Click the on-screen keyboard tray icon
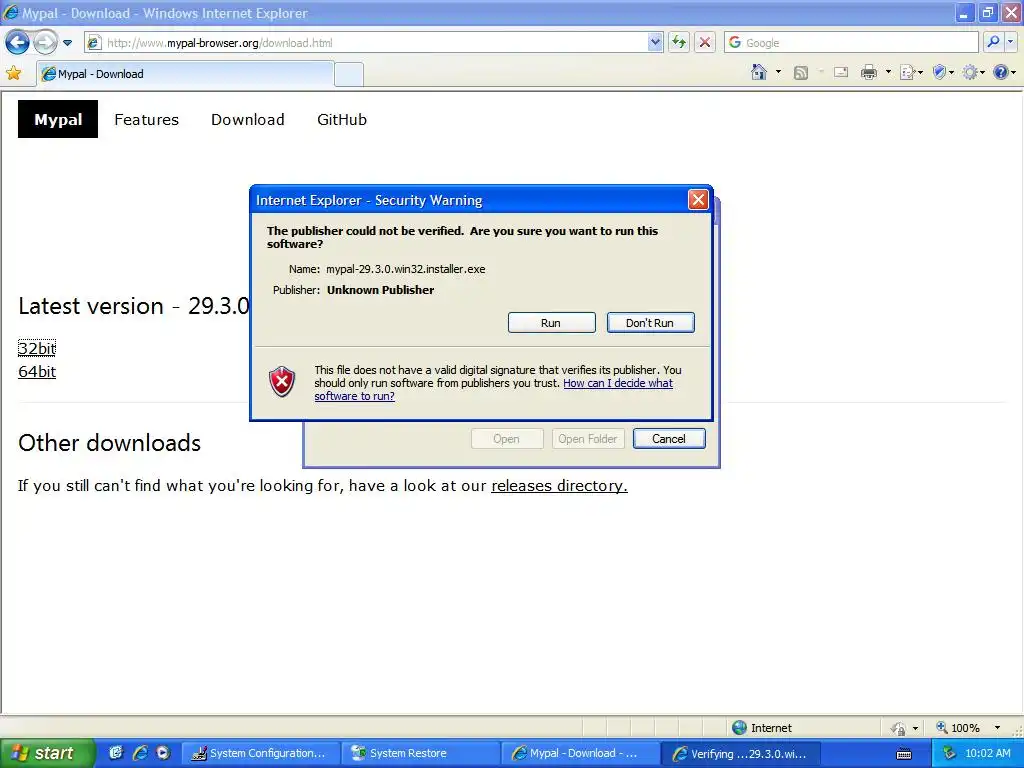Screen dimensions: 1024x768 (904, 754)
